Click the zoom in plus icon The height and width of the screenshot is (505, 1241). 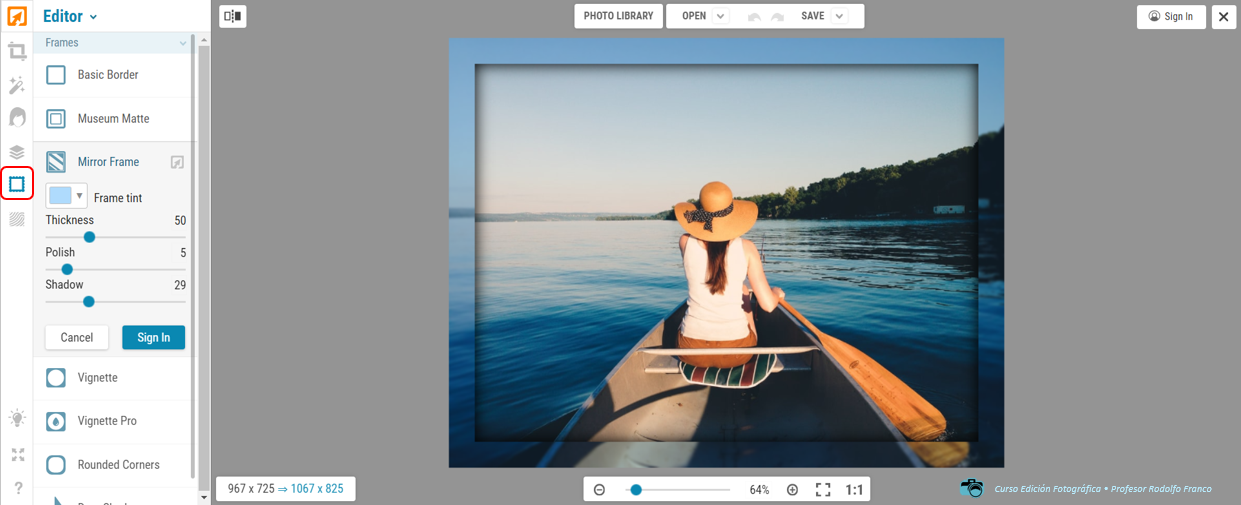point(792,490)
